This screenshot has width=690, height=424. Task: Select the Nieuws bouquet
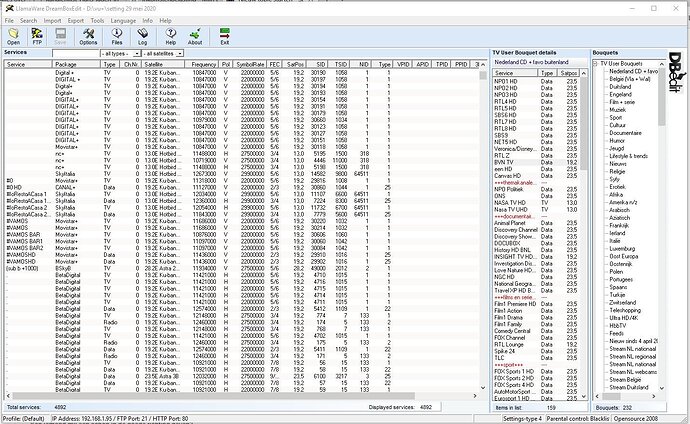point(617,164)
